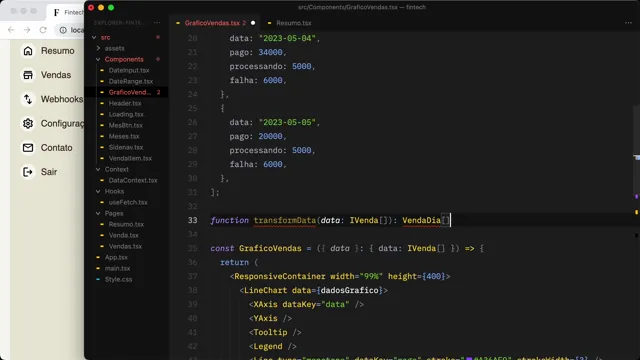The image size is (640, 360).
Task: Click the site info icon in address bar
Action: [63, 30]
